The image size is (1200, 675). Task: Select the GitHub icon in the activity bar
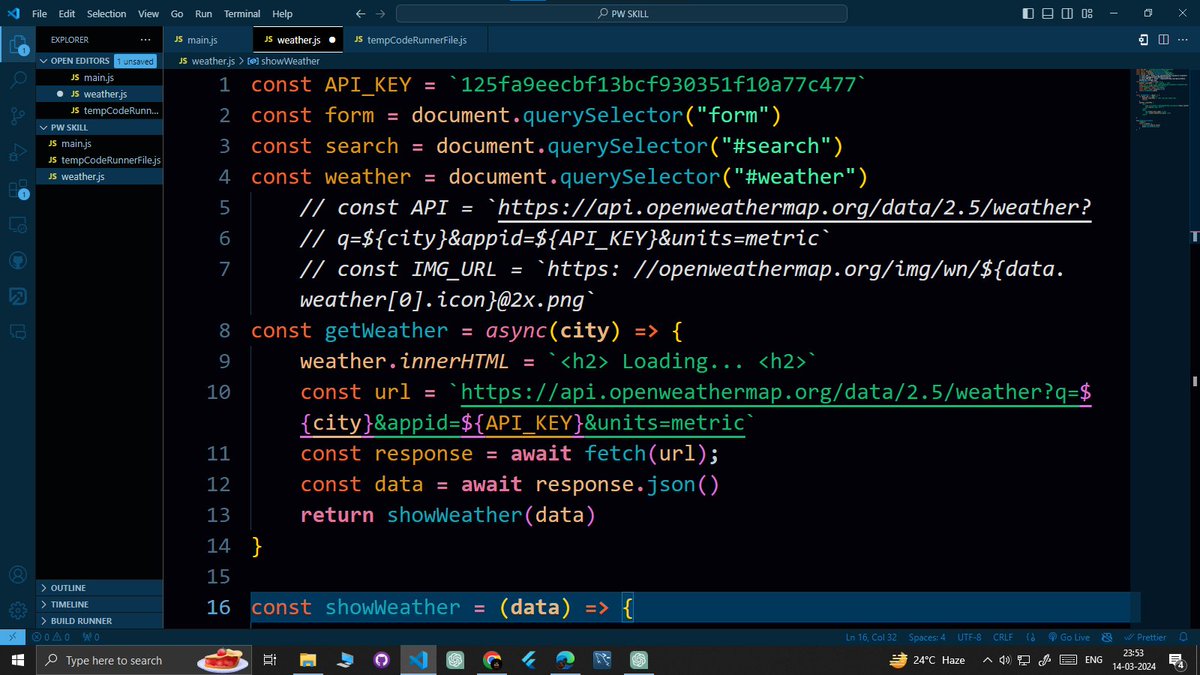click(18, 260)
